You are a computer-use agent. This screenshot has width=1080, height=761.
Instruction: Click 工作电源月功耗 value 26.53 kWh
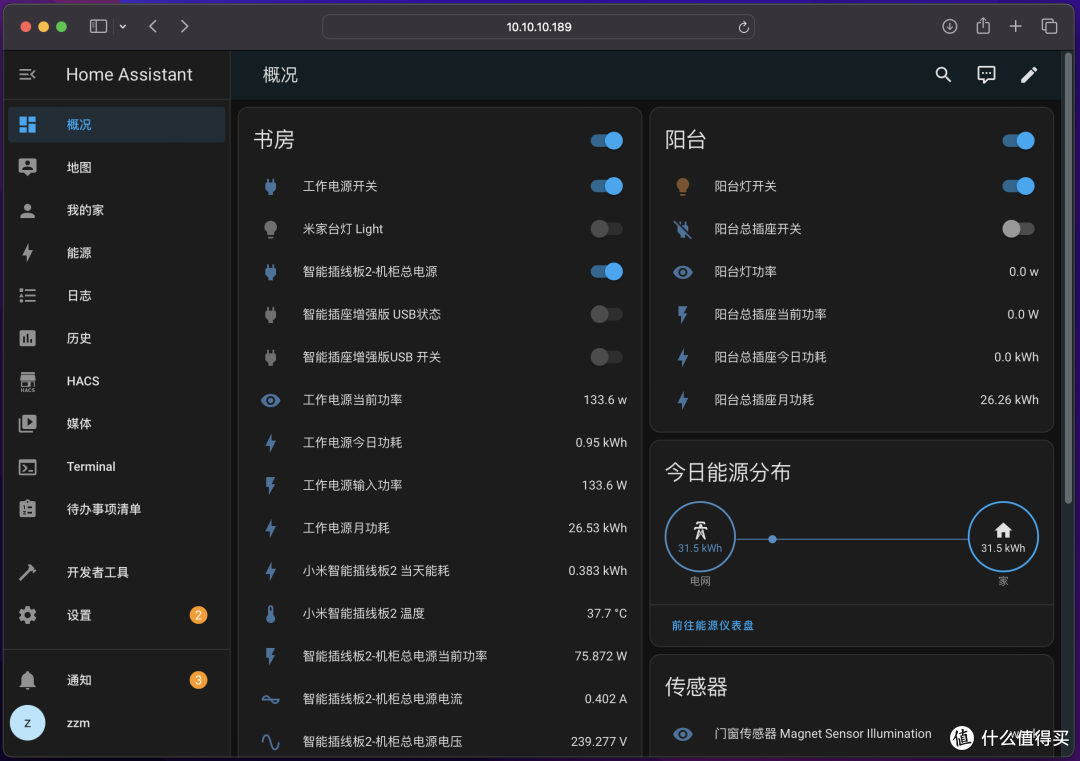coord(597,528)
